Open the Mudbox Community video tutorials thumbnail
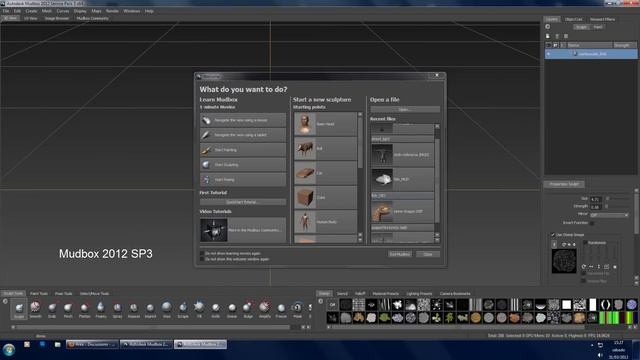 tap(213, 230)
